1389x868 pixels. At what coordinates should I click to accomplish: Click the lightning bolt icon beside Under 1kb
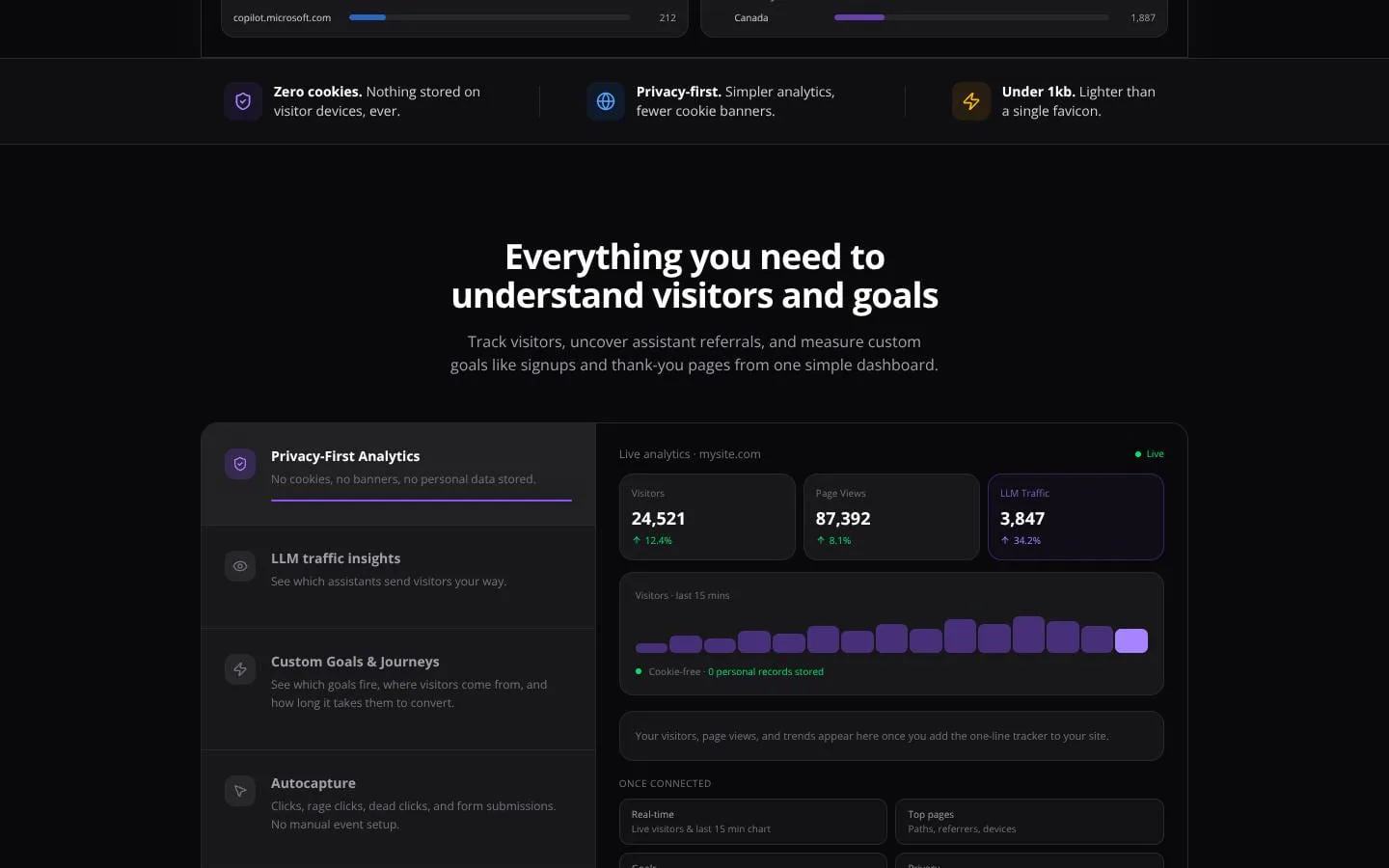[x=971, y=101]
